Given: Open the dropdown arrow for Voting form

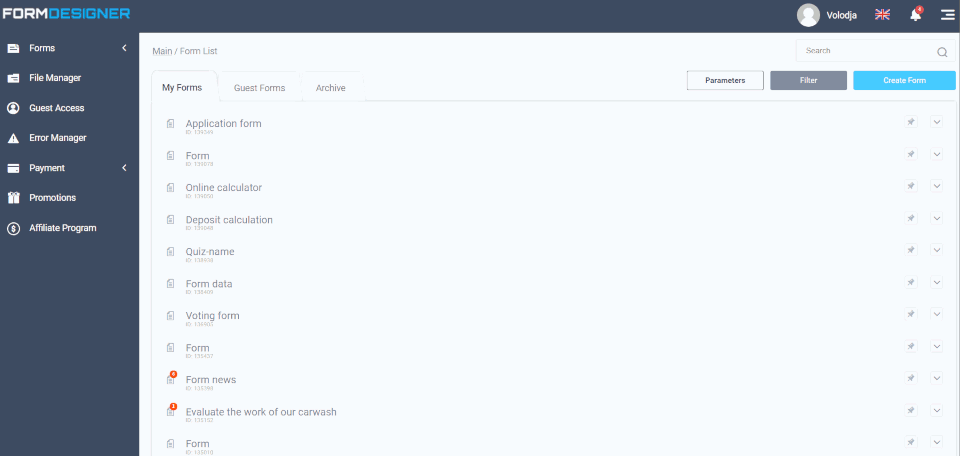Looking at the screenshot, I should [937, 314].
